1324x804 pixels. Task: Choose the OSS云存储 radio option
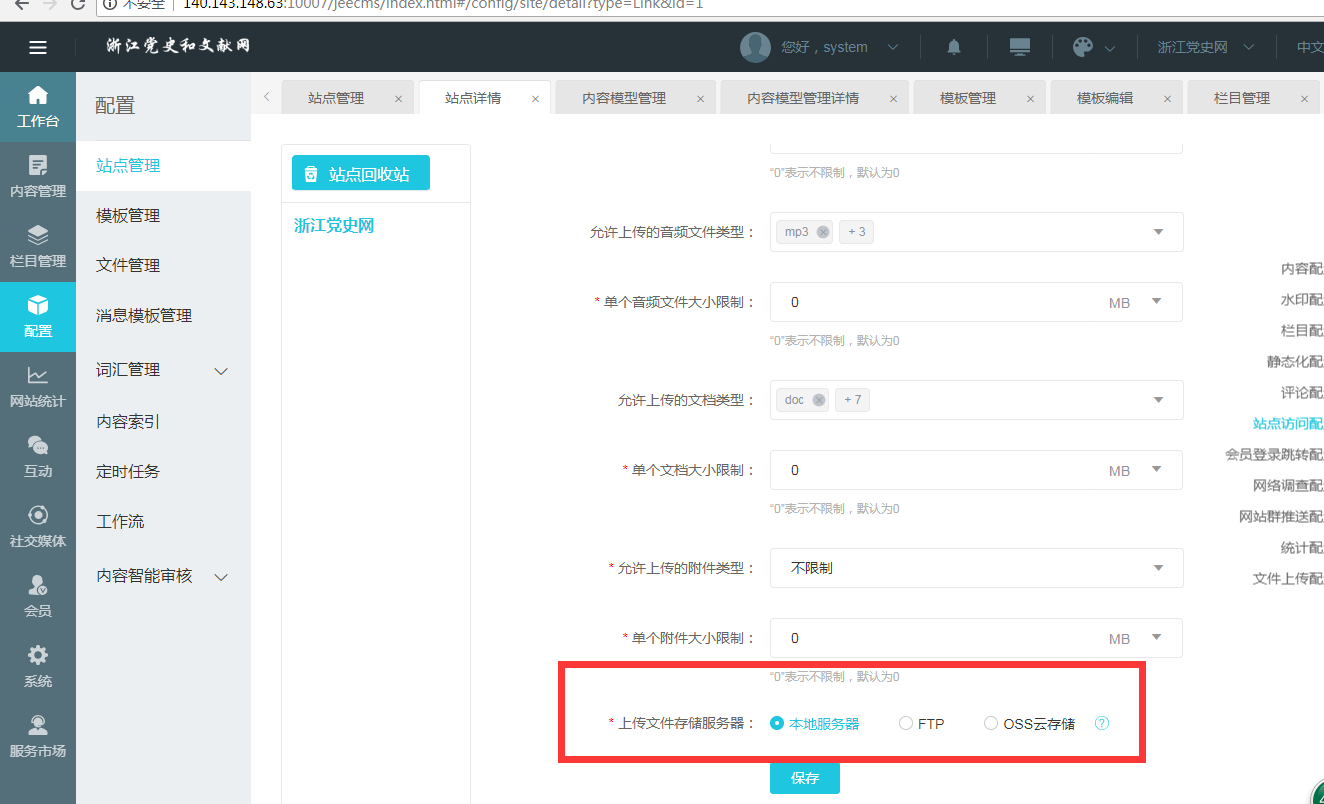click(x=991, y=723)
